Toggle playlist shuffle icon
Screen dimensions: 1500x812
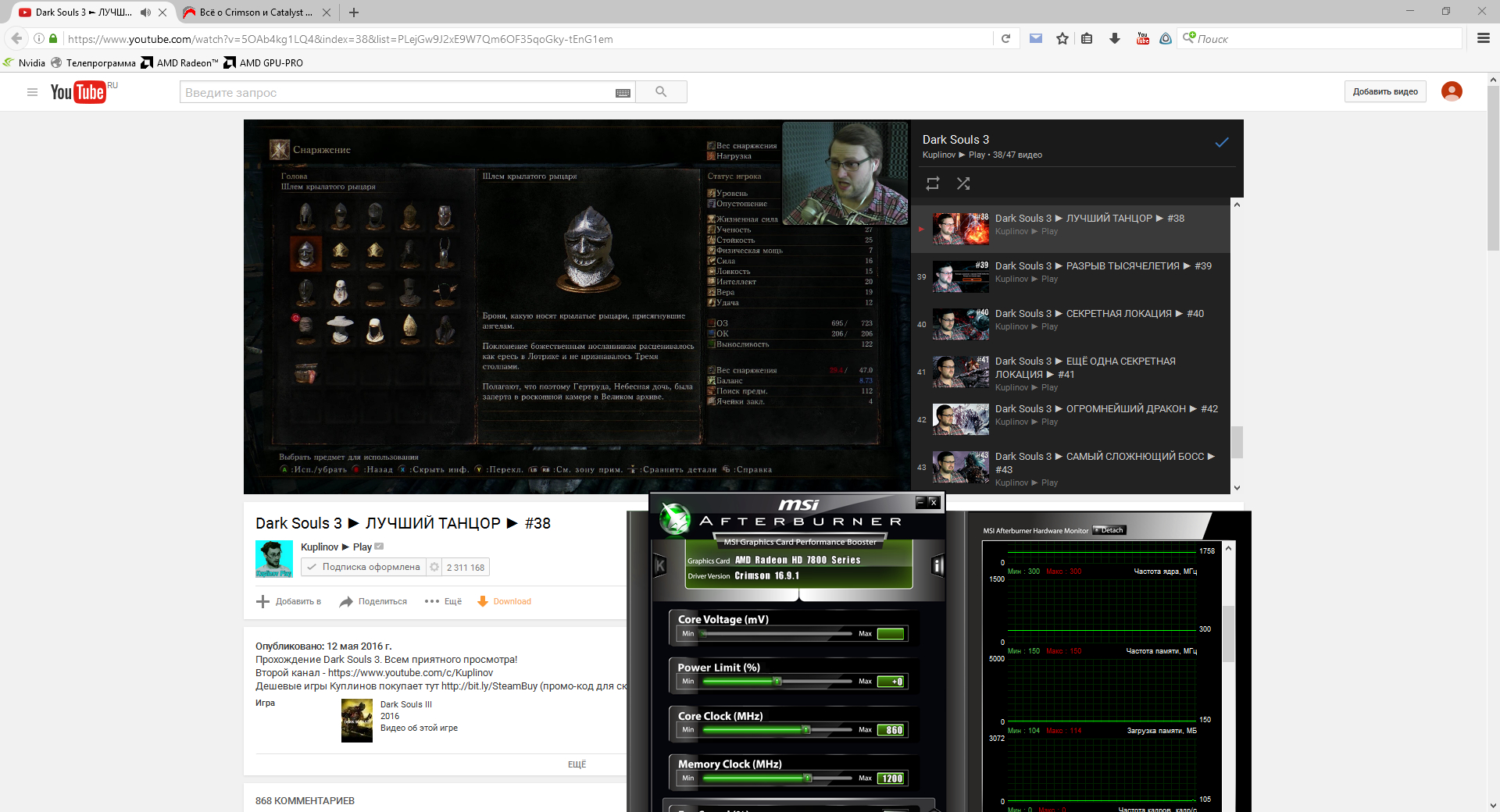pos(963,183)
